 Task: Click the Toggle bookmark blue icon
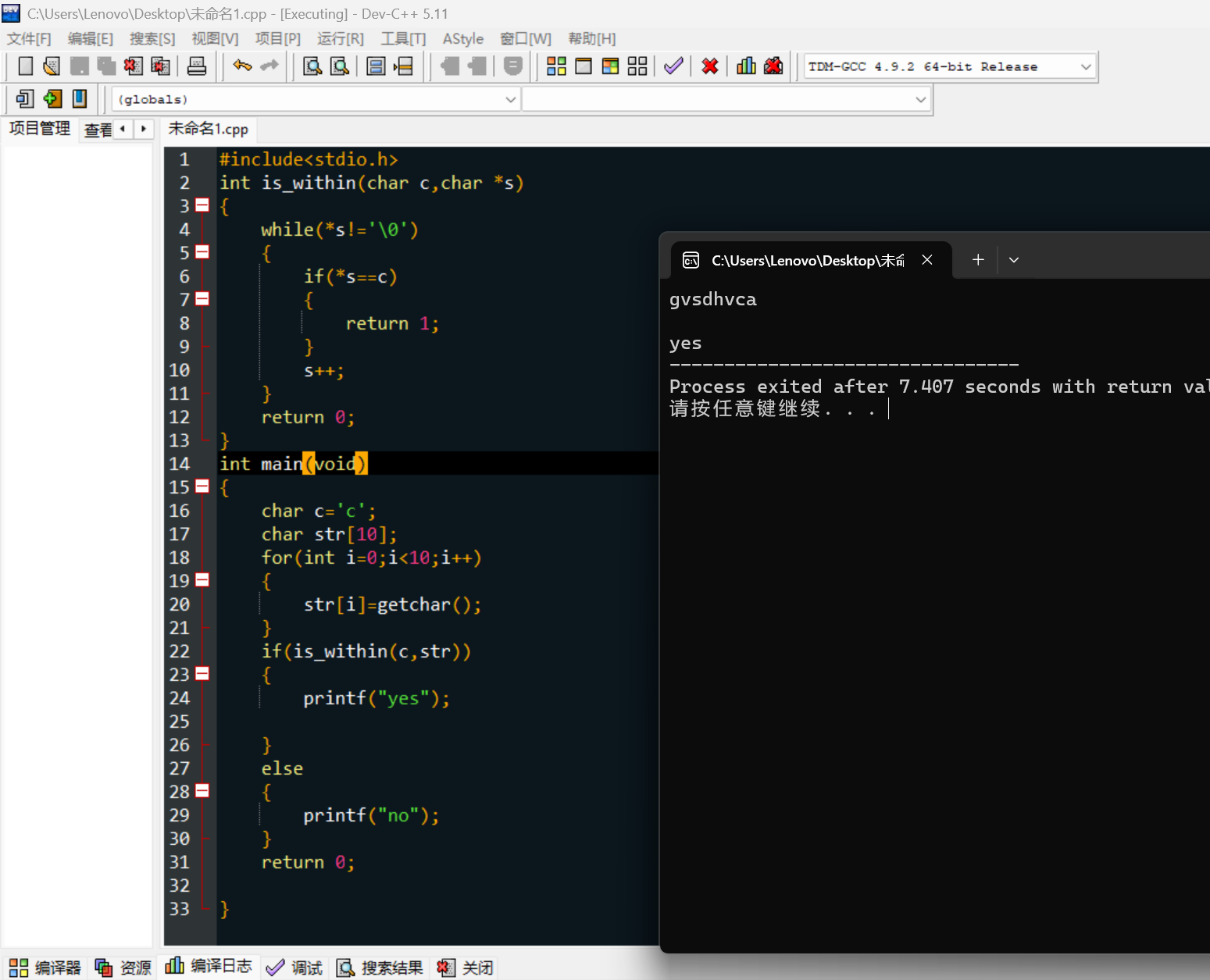[x=79, y=98]
